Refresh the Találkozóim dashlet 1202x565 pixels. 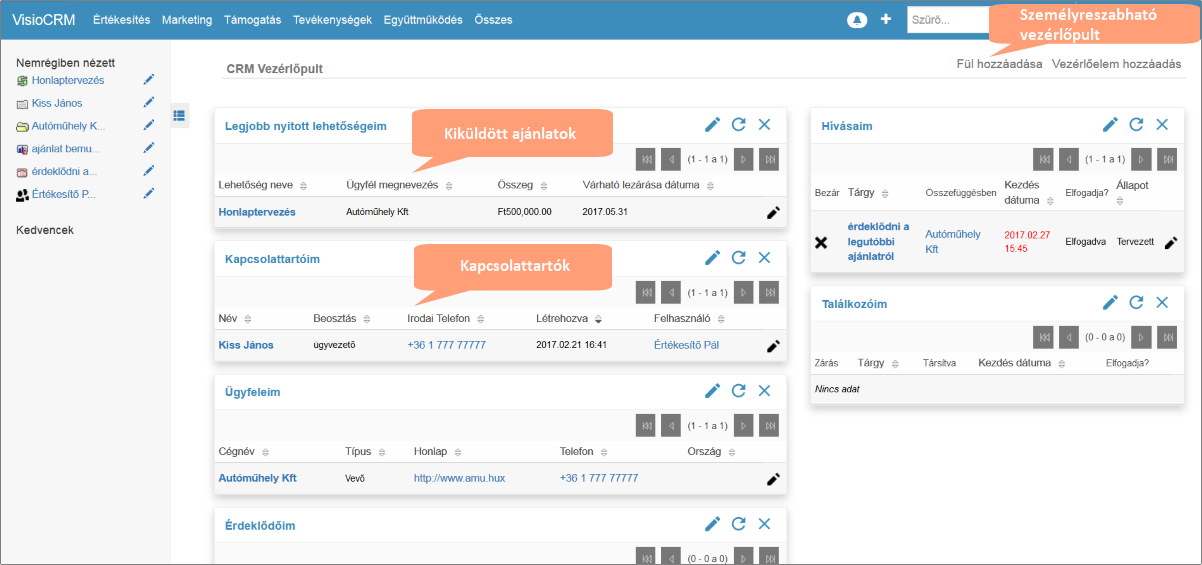pos(1136,303)
